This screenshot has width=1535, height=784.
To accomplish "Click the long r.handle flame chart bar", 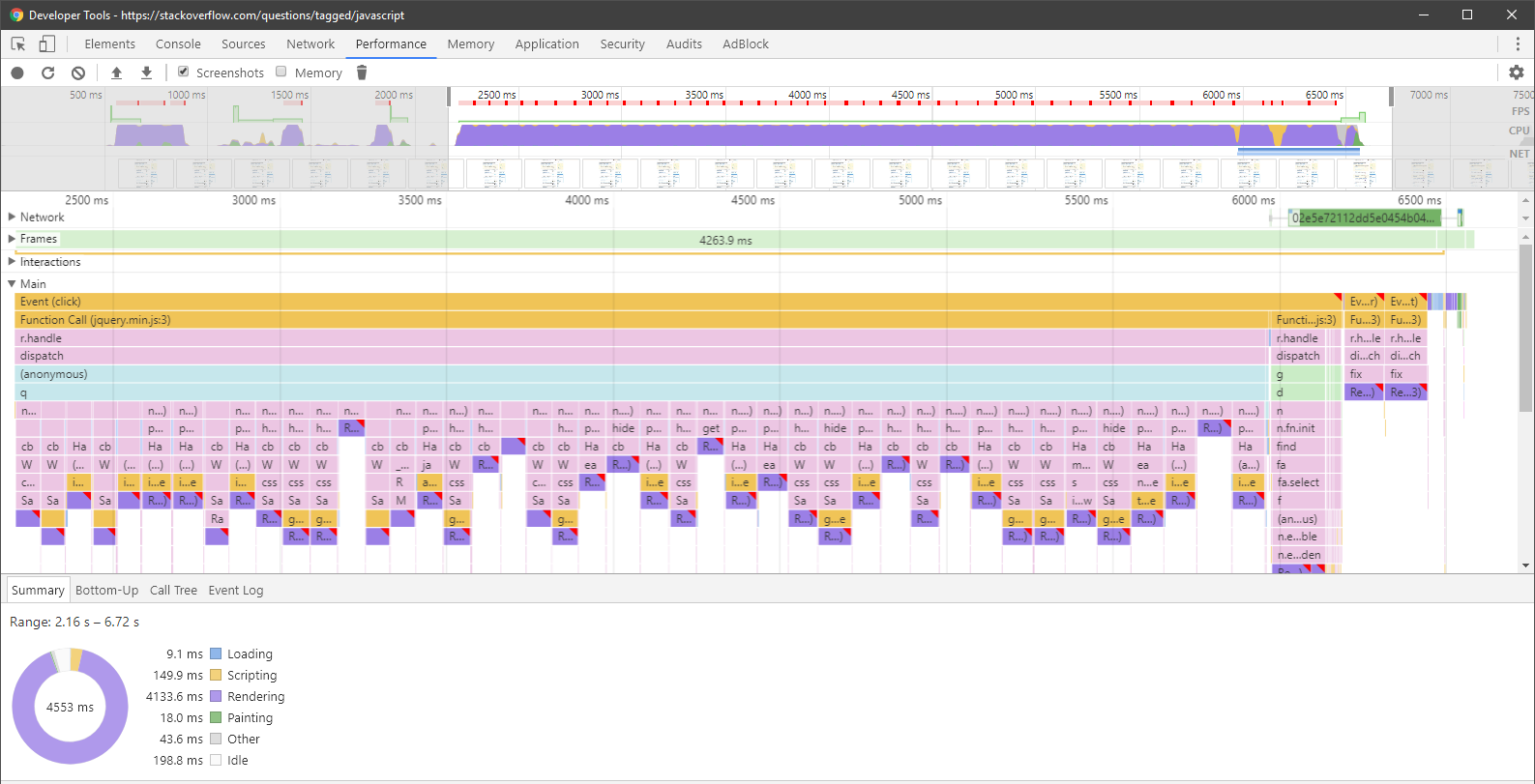I will pos(641,338).
